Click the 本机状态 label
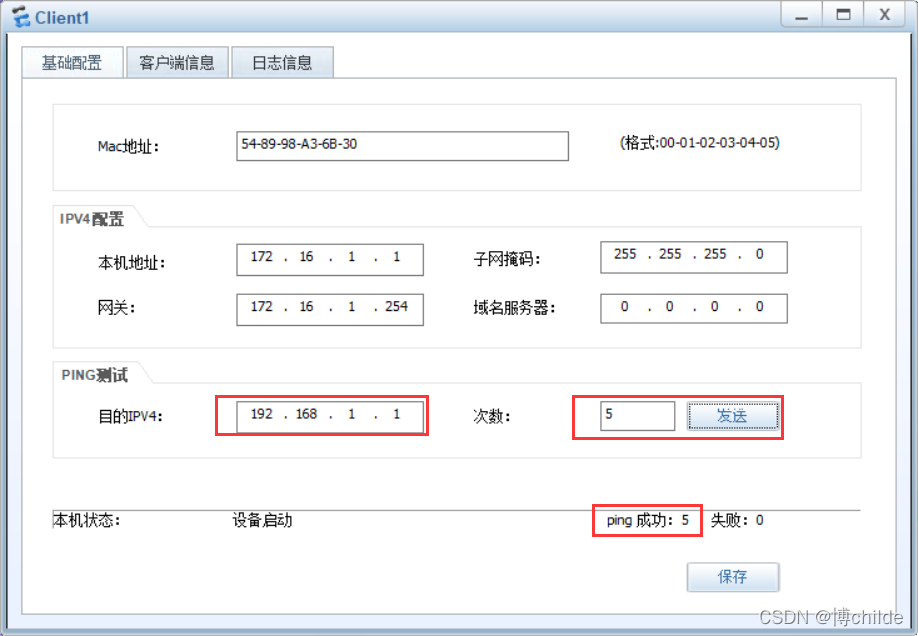918x636 pixels. tap(87, 520)
